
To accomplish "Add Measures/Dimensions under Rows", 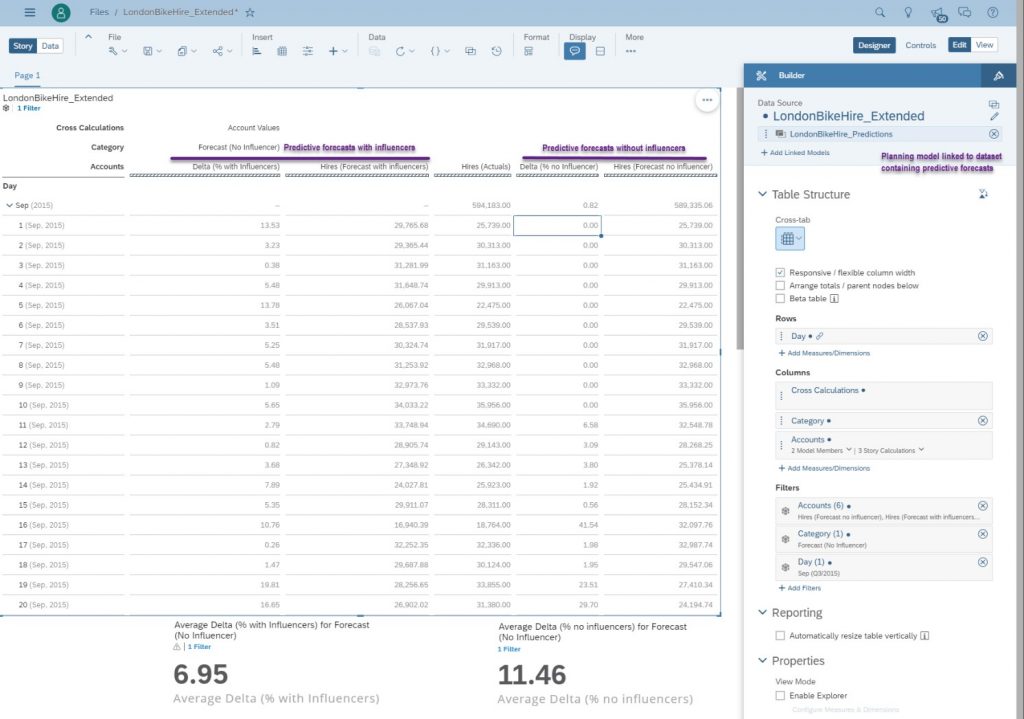I will [x=824, y=353].
